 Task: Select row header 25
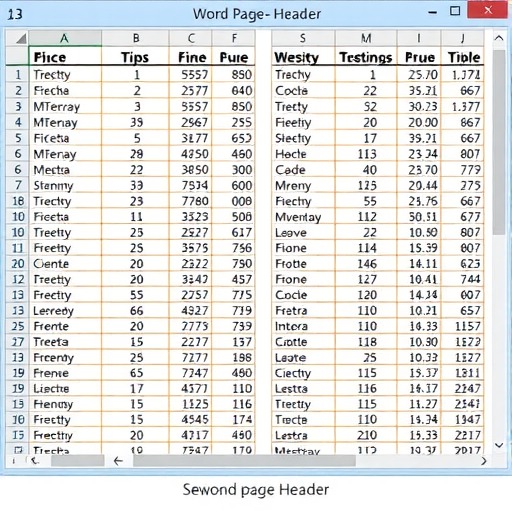pyautogui.click(x=18, y=326)
